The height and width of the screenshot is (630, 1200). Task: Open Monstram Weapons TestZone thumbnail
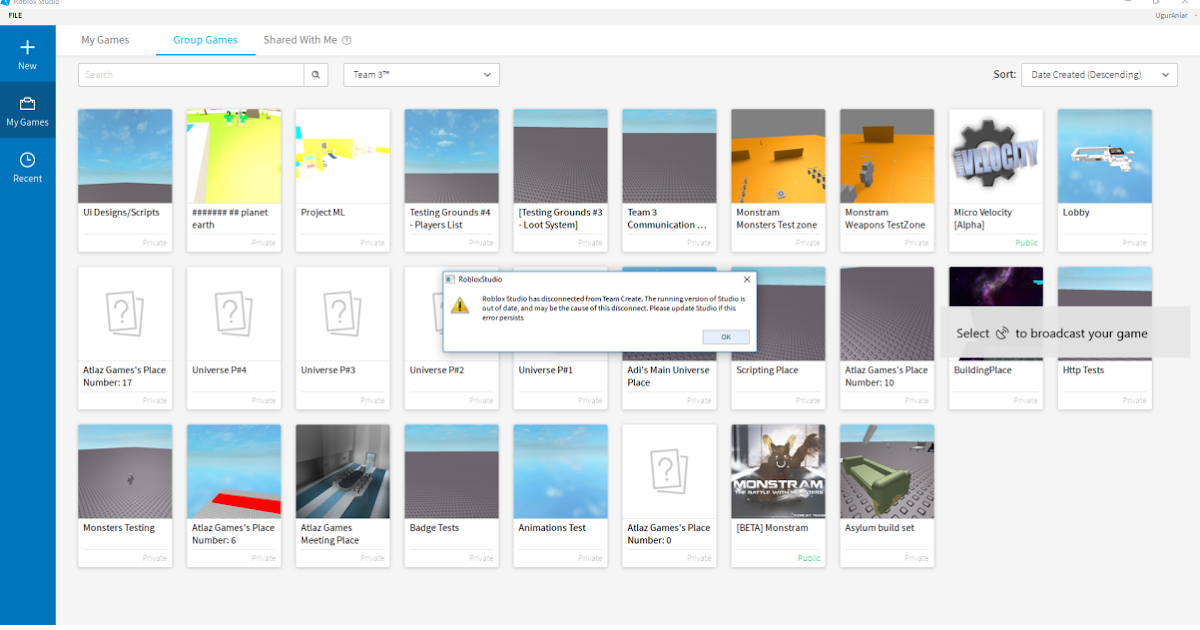click(887, 156)
